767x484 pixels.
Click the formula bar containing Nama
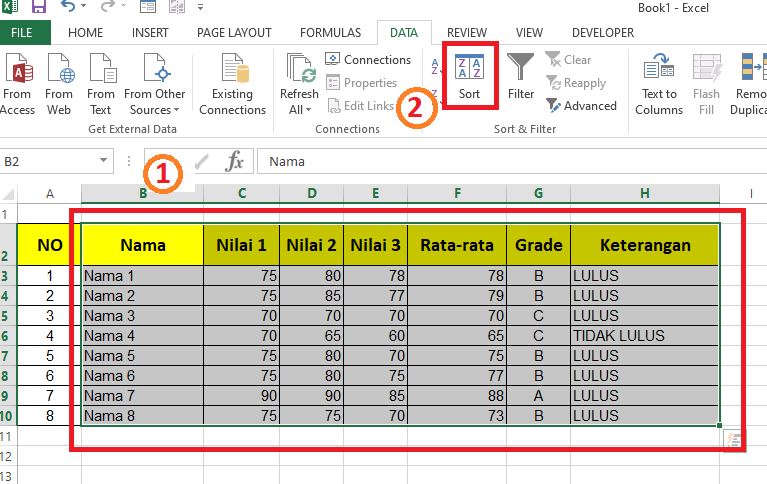pos(511,161)
